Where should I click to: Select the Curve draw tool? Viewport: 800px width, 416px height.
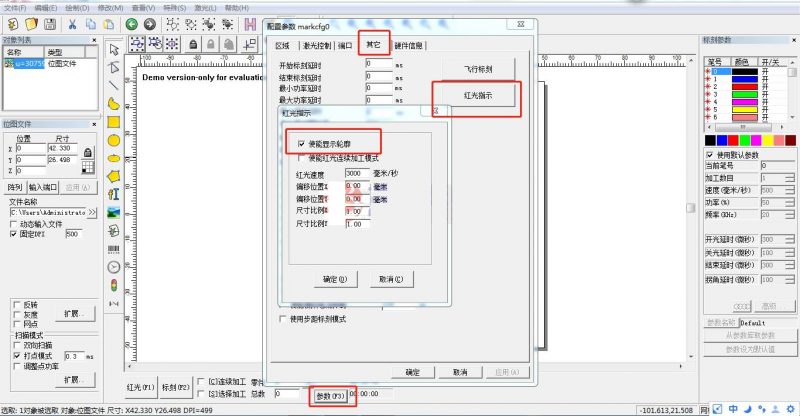point(114,103)
